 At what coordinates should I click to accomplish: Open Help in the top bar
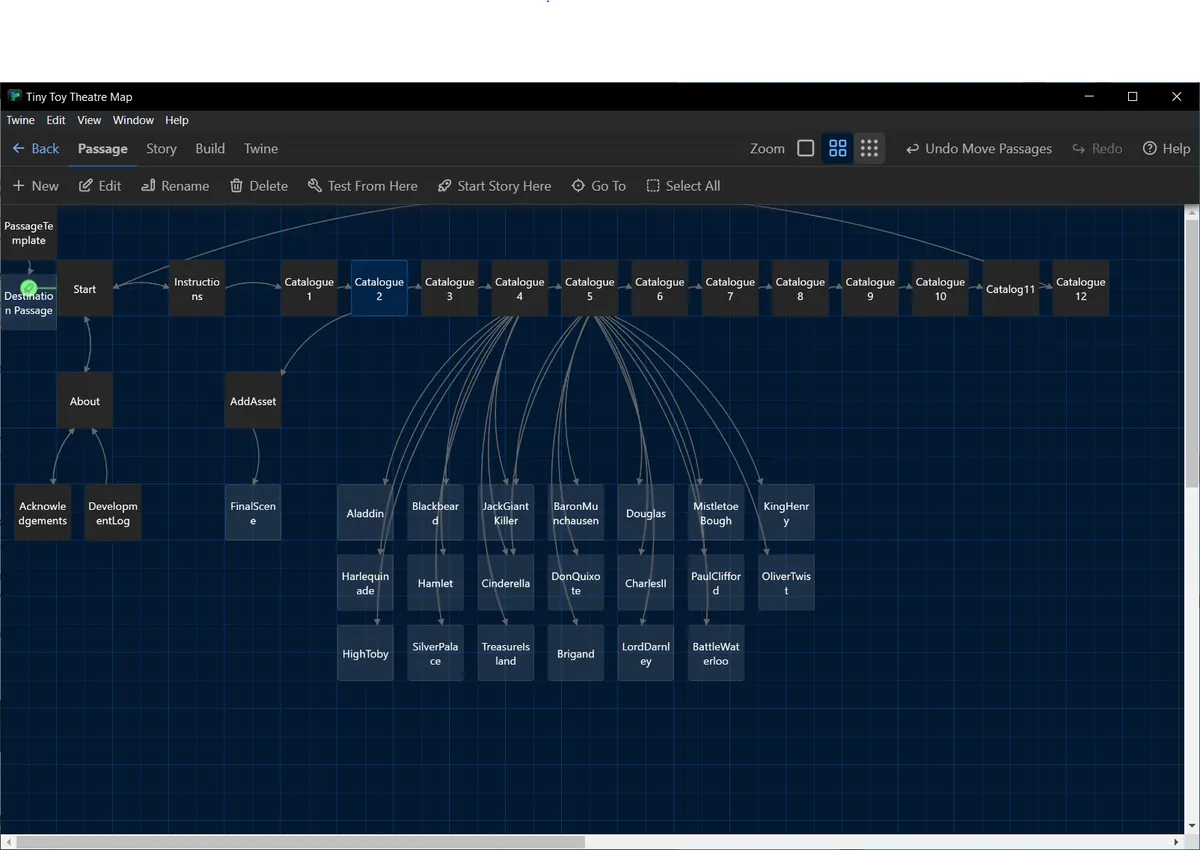pyautogui.click(x=1166, y=148)
